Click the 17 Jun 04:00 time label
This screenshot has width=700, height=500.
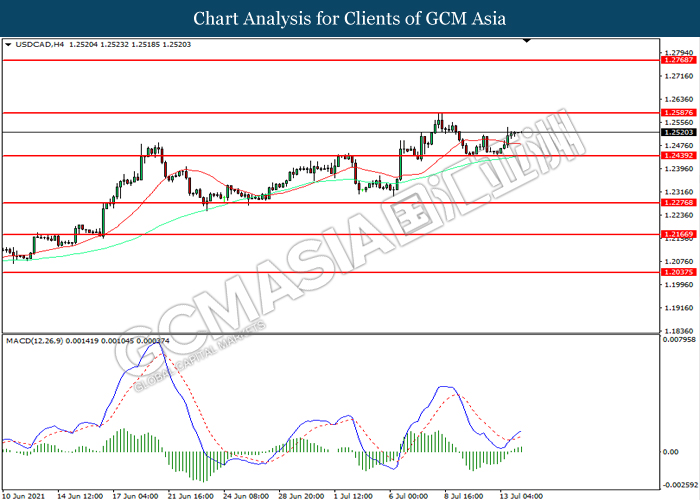[x=135, y=496]
